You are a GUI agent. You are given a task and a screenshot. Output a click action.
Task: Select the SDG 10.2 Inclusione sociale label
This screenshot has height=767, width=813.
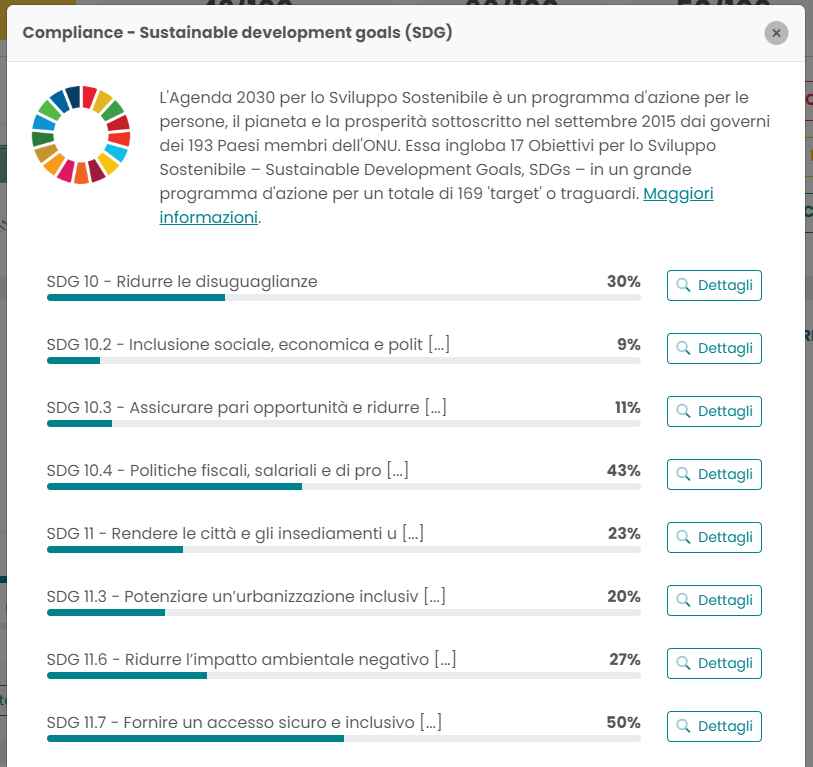point(247,345)
